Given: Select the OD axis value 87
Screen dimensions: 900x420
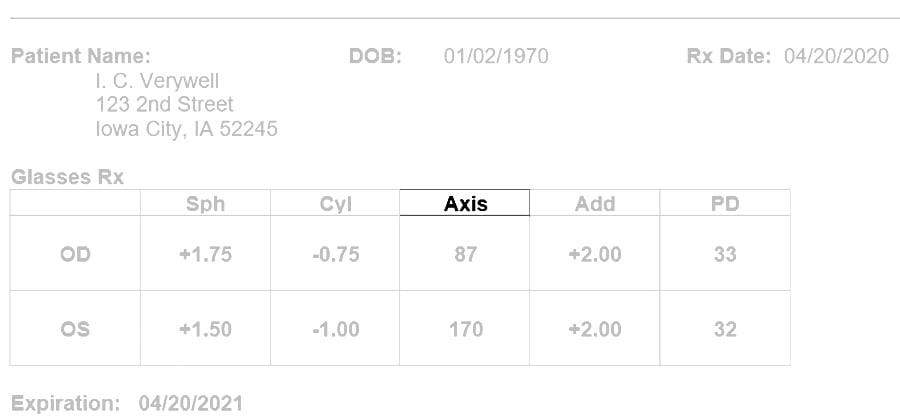Looking at the screenshot, I should (x=465, y=254).
